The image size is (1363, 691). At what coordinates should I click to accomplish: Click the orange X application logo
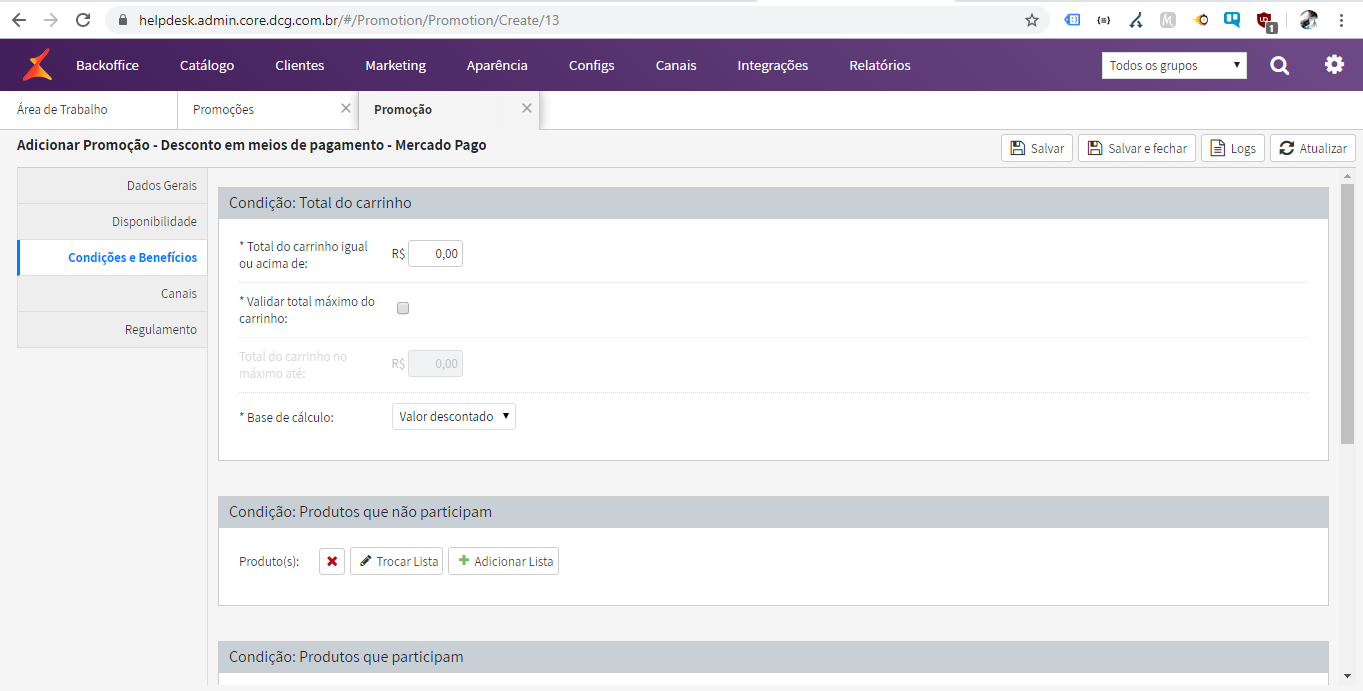tap(38, 65)
